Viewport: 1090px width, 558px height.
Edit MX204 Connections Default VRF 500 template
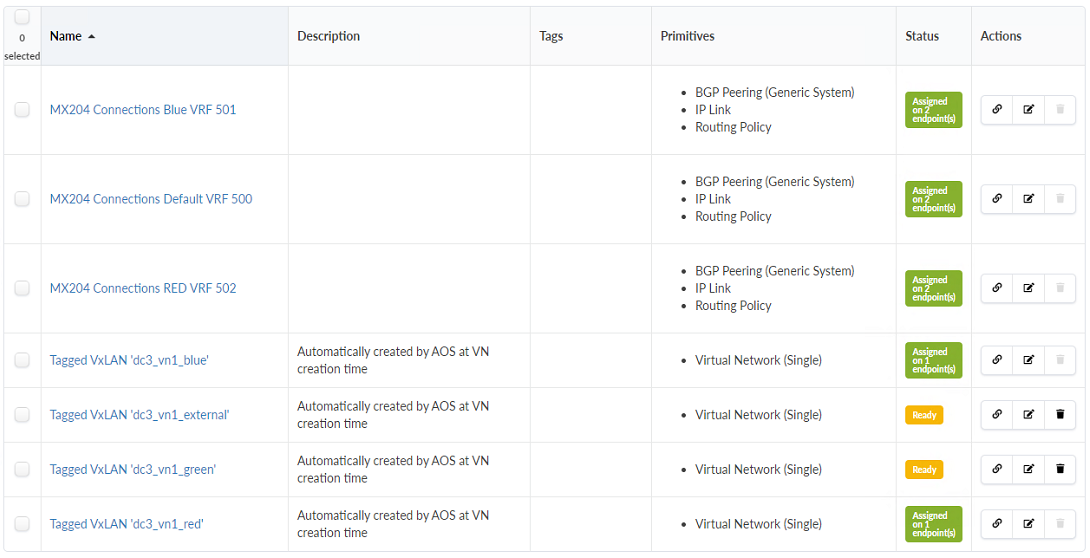[1028, 199]
